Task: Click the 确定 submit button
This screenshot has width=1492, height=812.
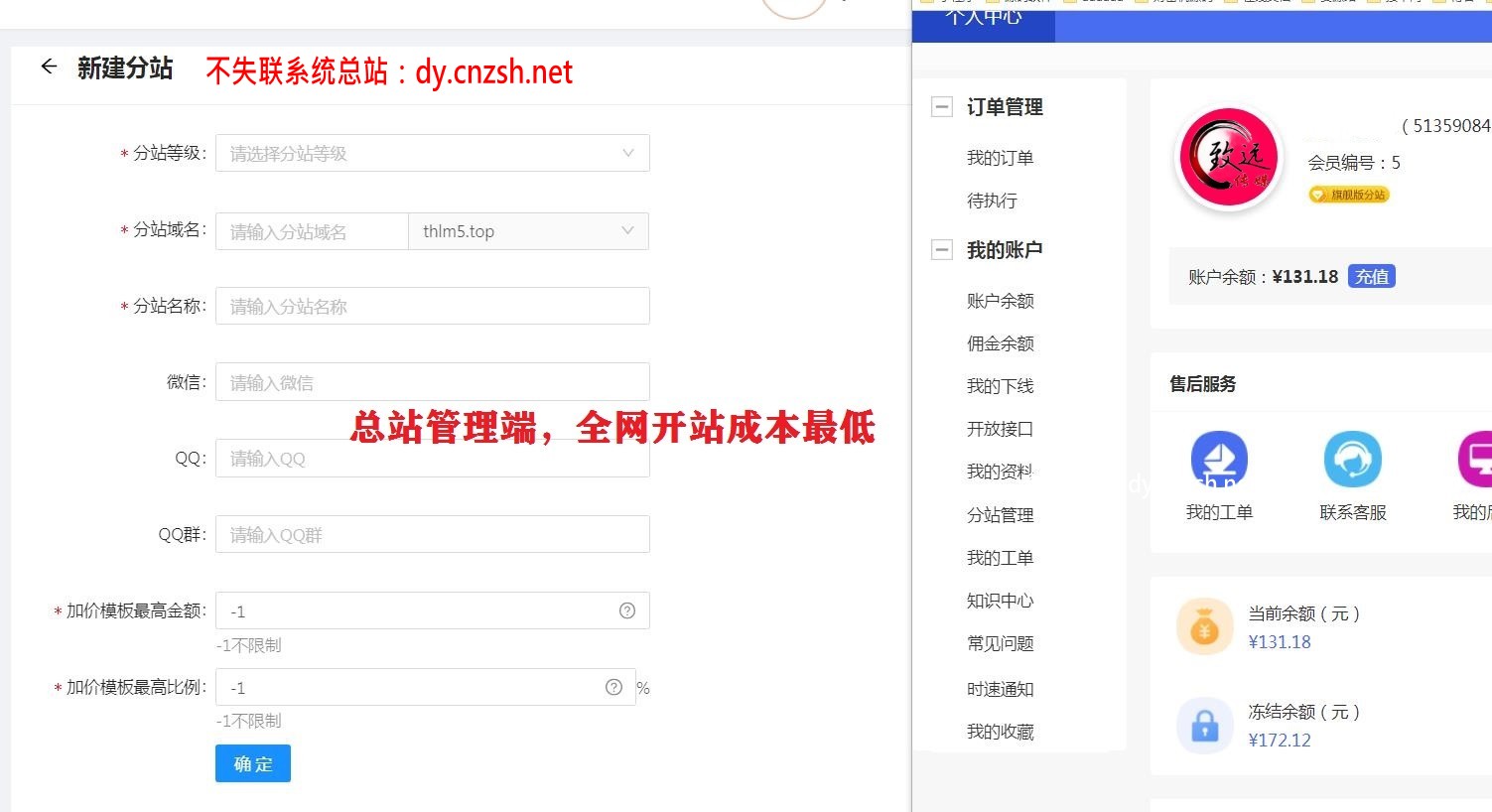Action: pyautogui.click(x=252, y=763)
